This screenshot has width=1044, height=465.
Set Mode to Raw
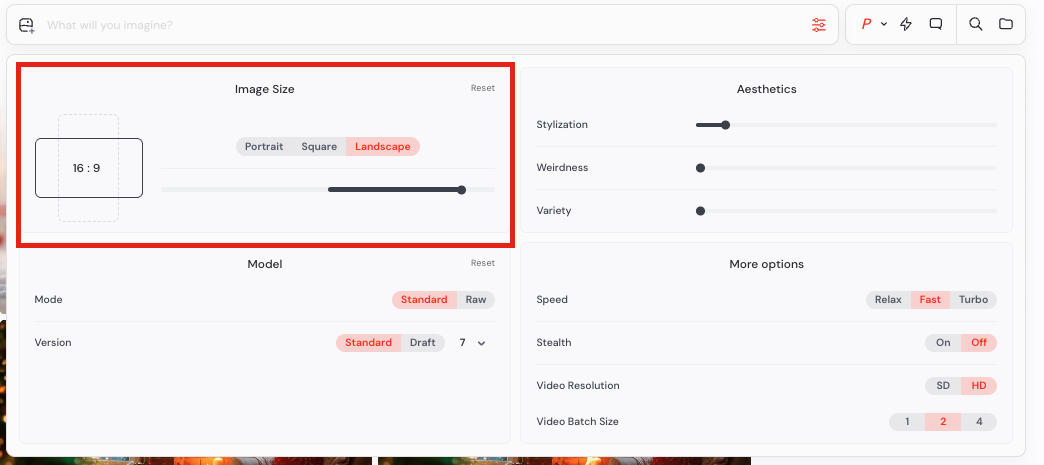pyautogui.click(x=476, y=300)
